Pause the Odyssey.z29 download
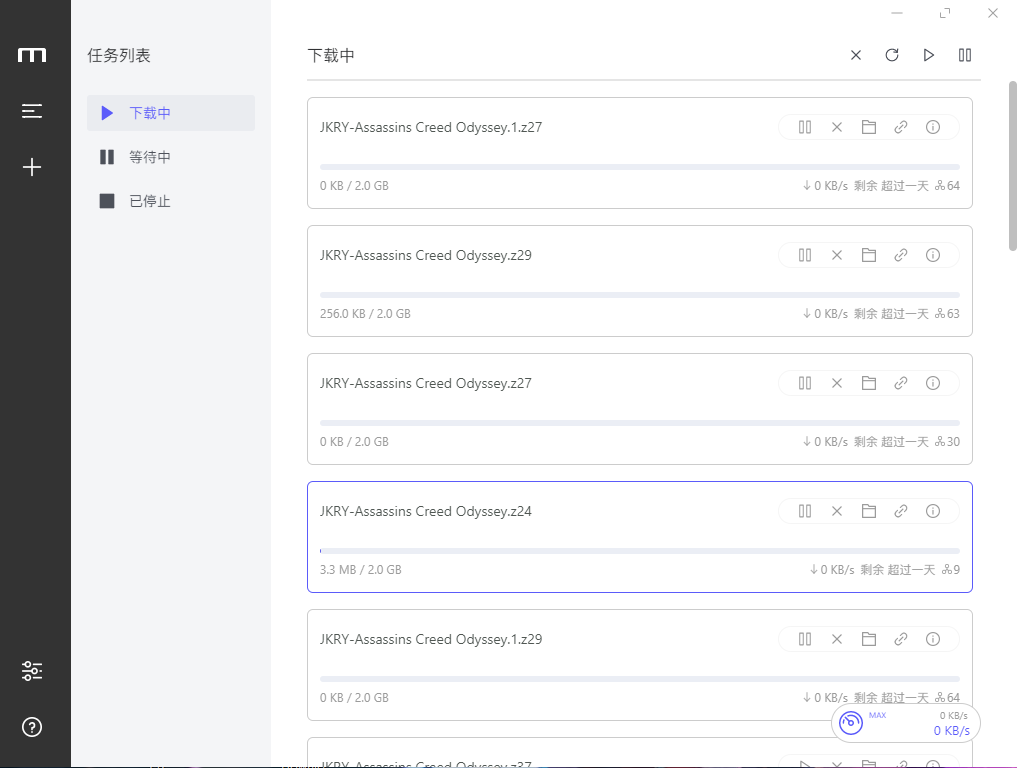The width and height of the screenshot is (1017, 768). (805, 255)
